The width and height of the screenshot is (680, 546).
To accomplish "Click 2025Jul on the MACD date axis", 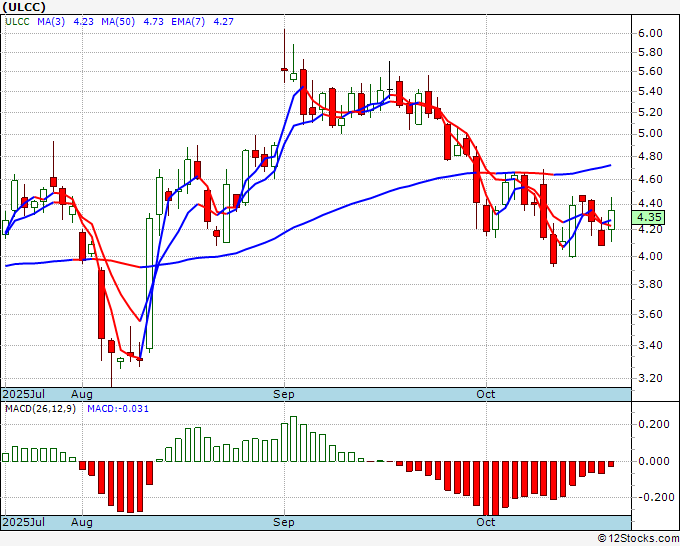I will pyautogui.click(x=24, y=522).
